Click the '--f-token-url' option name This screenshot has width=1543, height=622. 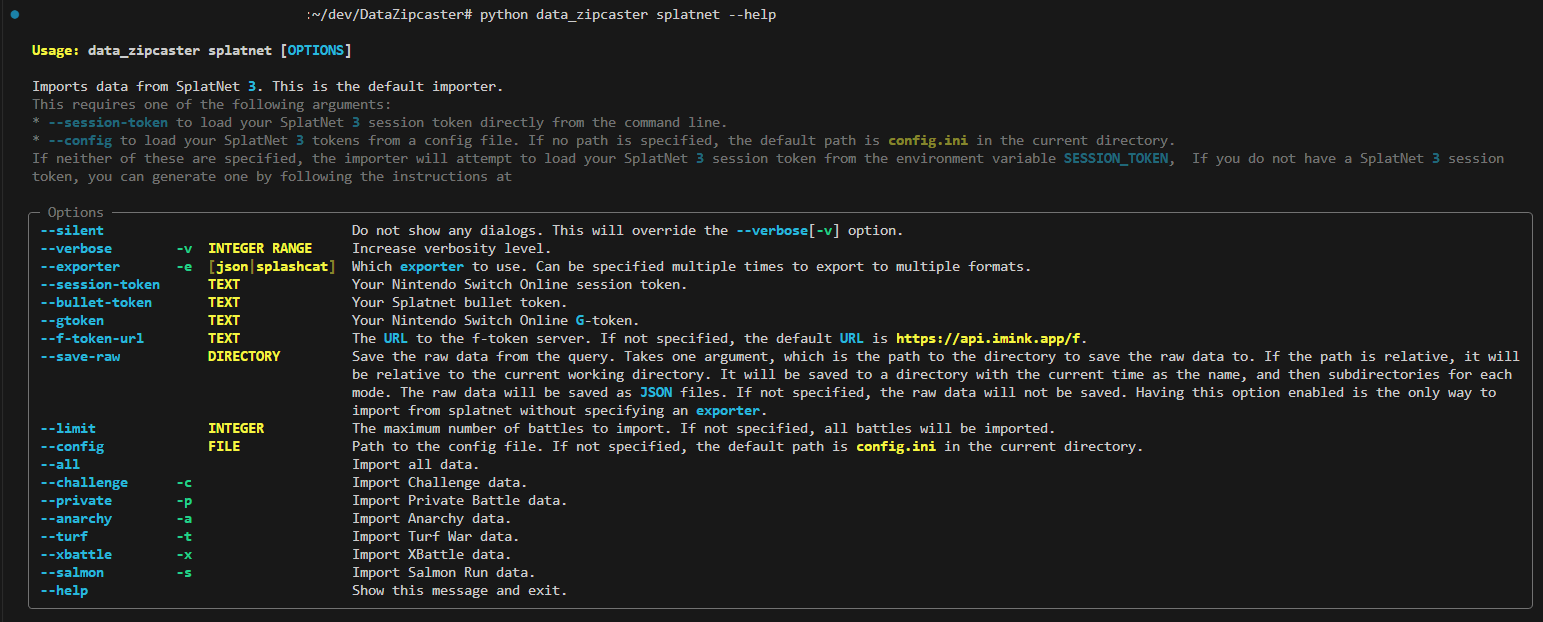coord(92,339)
